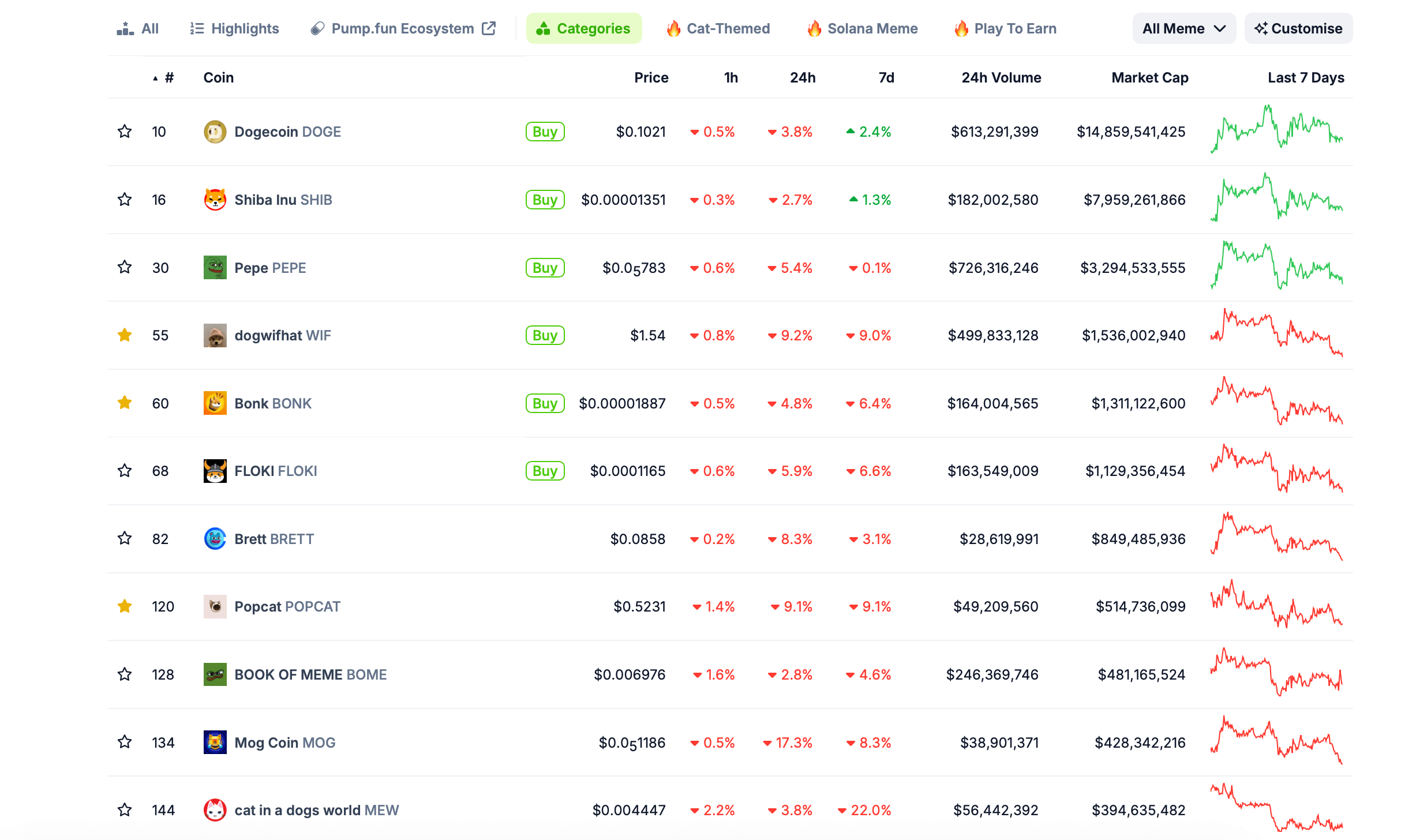The width and height of the screenshot is (1416, 840).
Task: Open the Mog Coin MOG link
Action: (285, 742)
